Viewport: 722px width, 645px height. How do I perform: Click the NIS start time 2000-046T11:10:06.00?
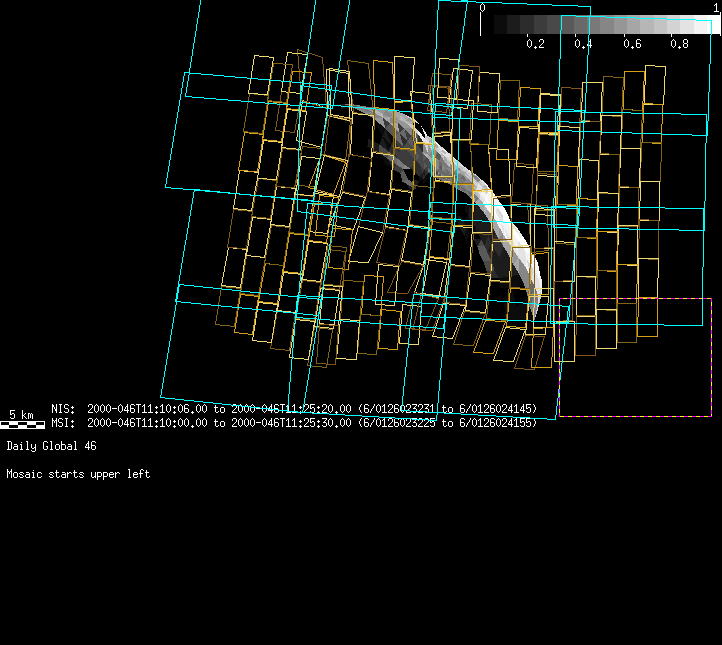coord(148,409)
